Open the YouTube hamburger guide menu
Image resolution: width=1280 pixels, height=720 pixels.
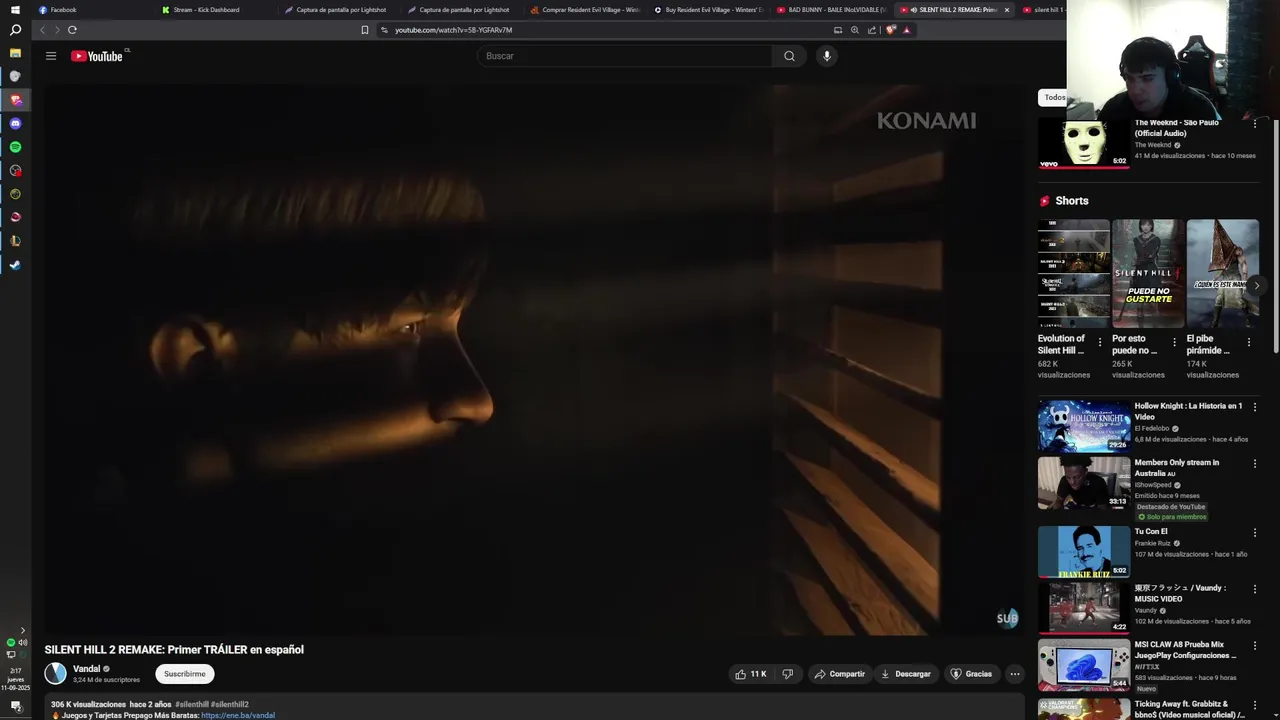tap(51, 56)
